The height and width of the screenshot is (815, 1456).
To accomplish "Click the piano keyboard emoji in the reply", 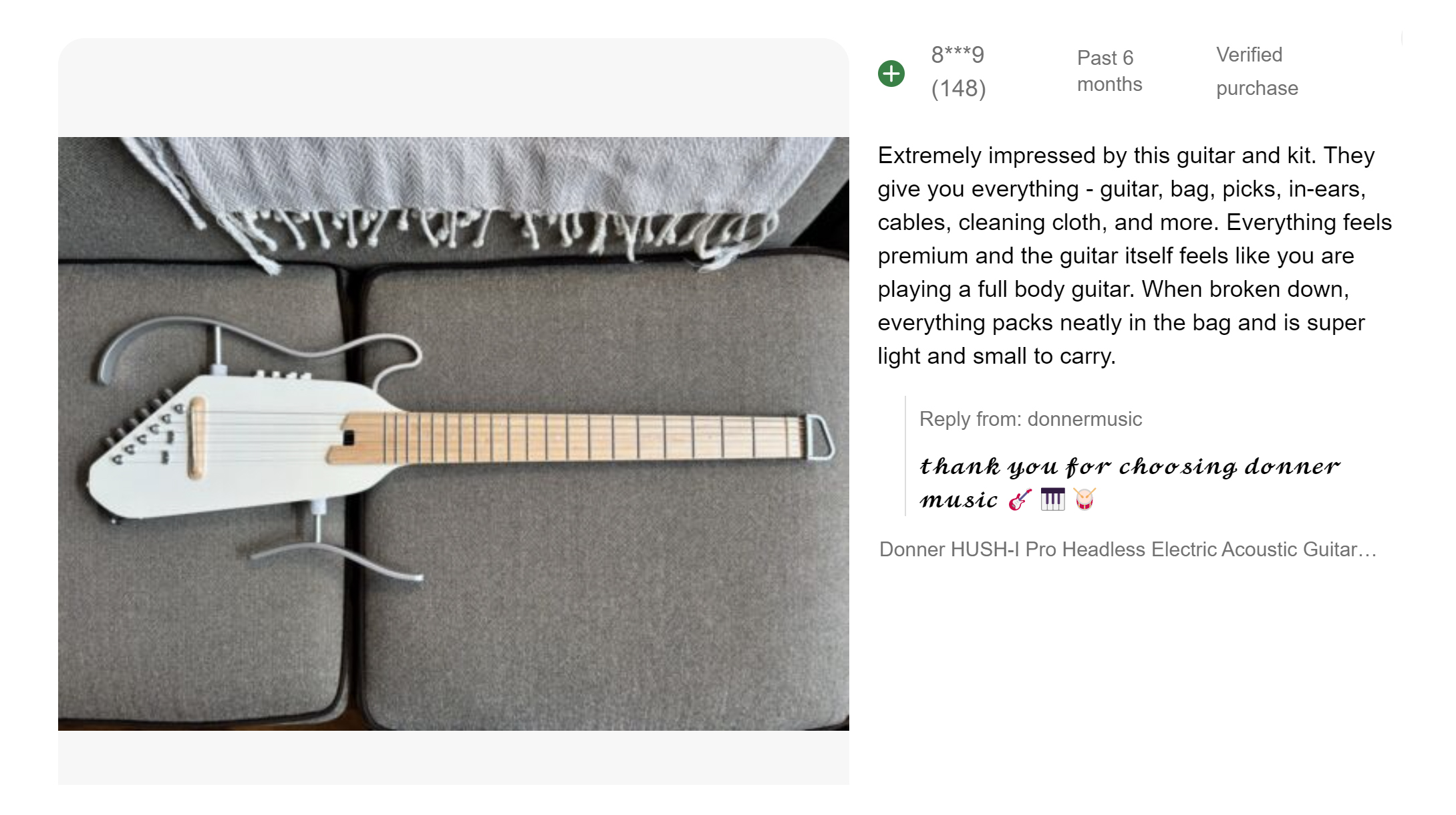I will pyautogui.click(x=1052, y=499).
